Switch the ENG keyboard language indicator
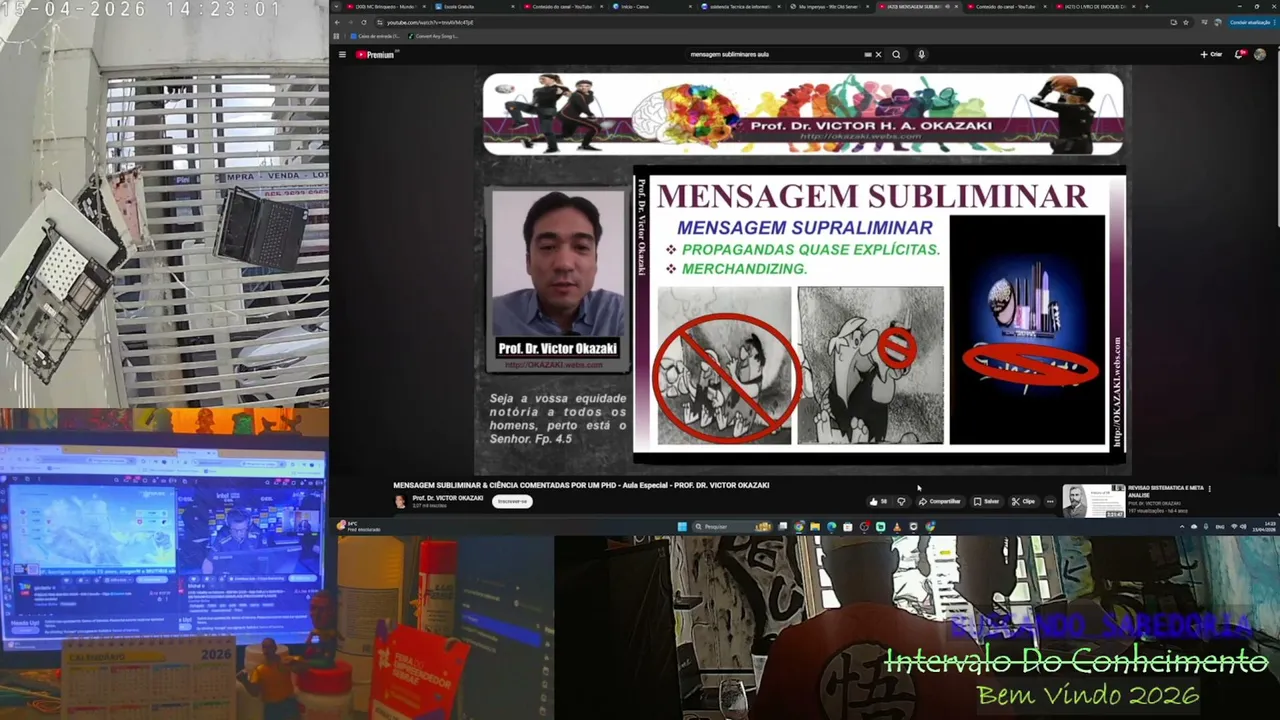The image size is (1280, 720). (x=1220, y=526)
